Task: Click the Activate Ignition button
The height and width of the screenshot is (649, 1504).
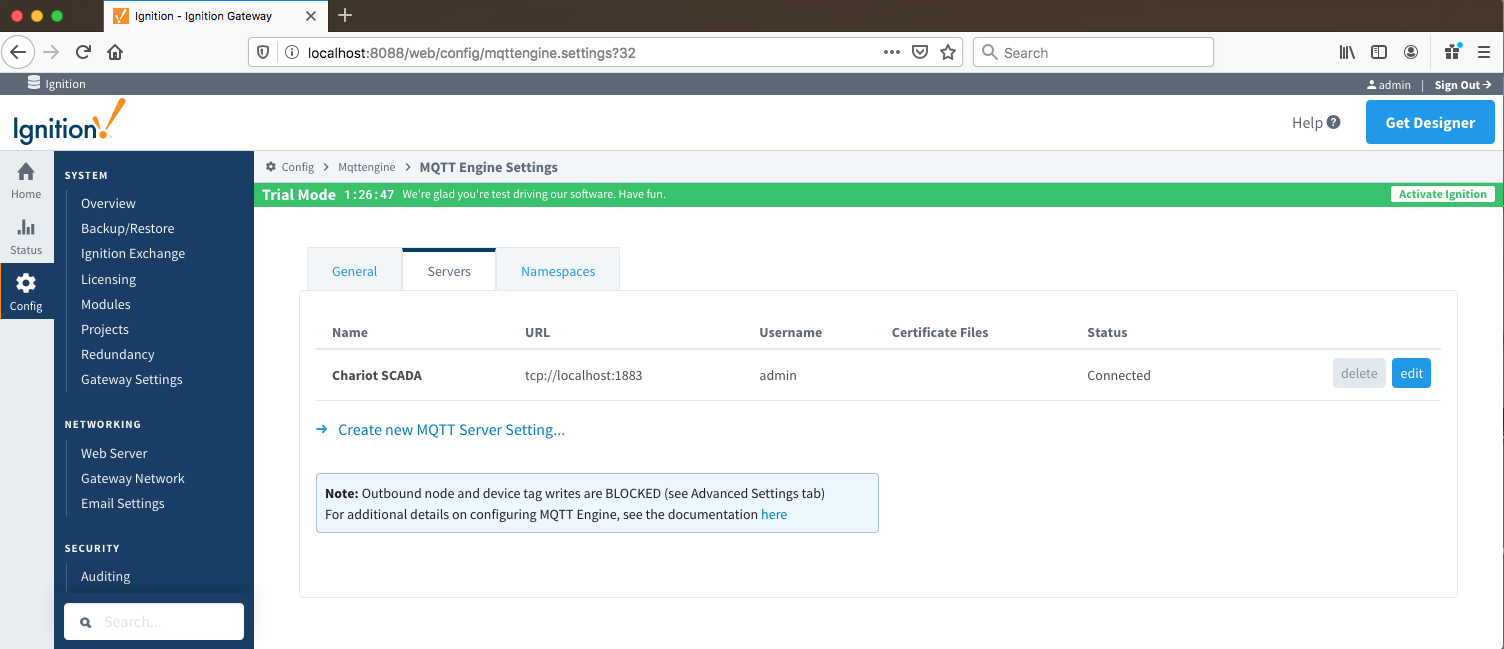Action: pos(1443,194)
